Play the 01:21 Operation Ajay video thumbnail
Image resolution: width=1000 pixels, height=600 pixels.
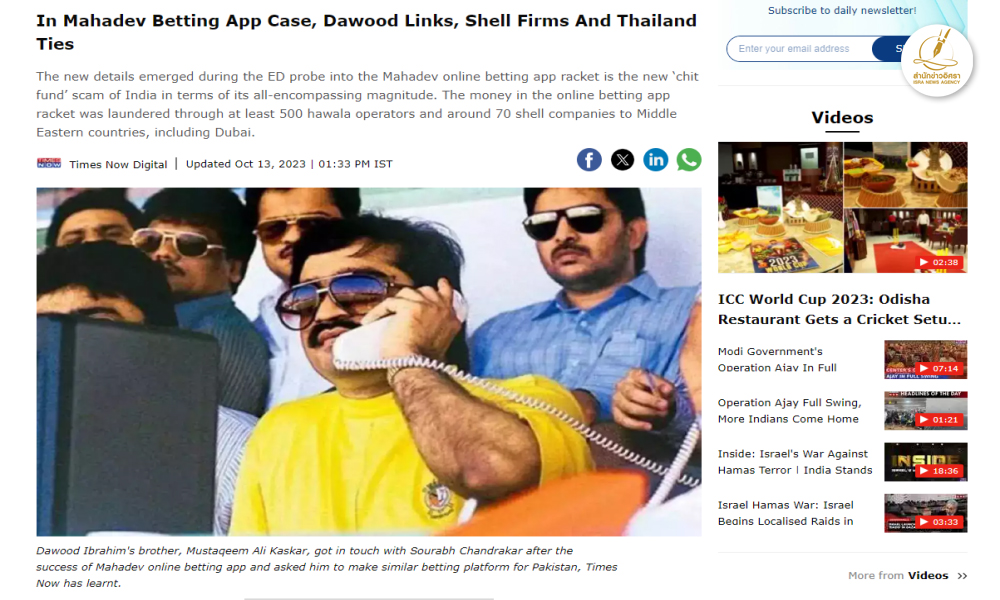pyautogui.click(x=925, y=411)
